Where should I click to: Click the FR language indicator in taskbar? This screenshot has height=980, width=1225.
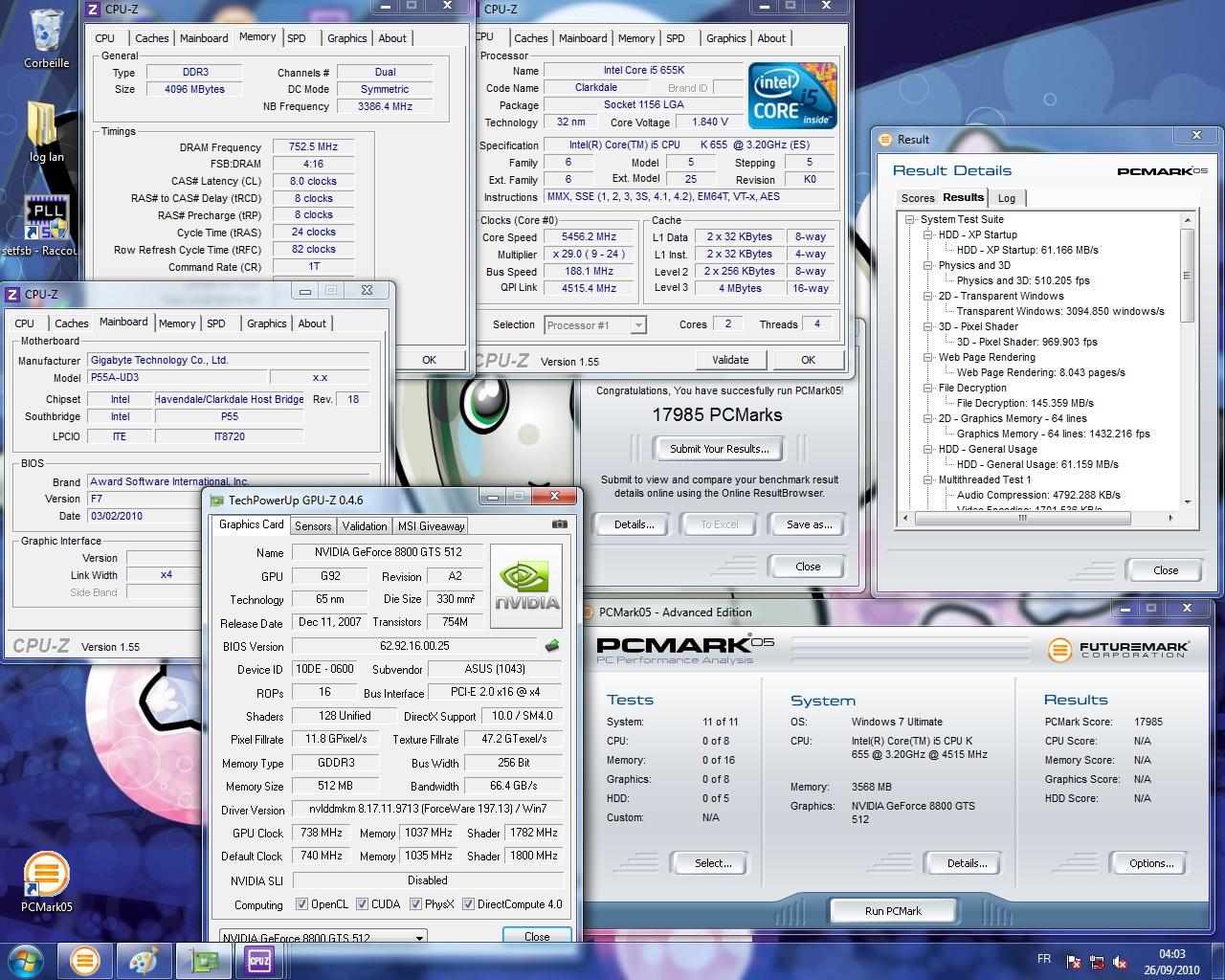[x=1044, y=959]
